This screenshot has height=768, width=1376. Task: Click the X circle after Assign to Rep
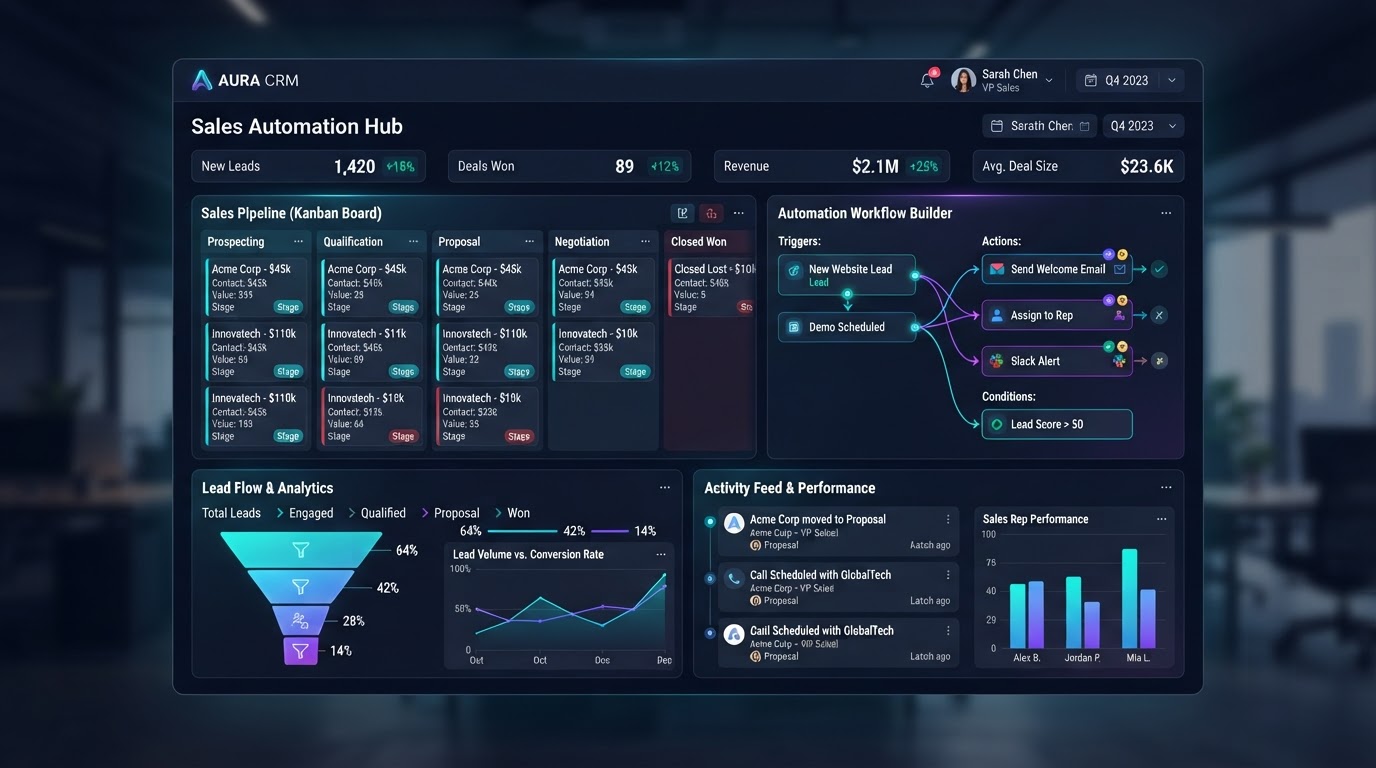pos(1159,315)
